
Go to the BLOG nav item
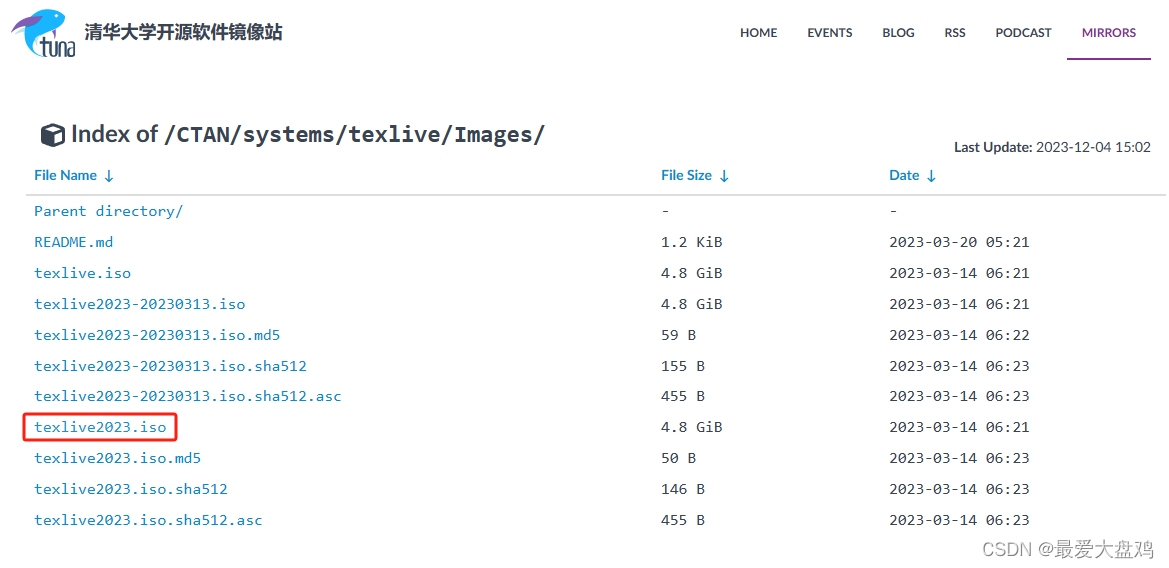pyautogui.click(x=898, y=33)
